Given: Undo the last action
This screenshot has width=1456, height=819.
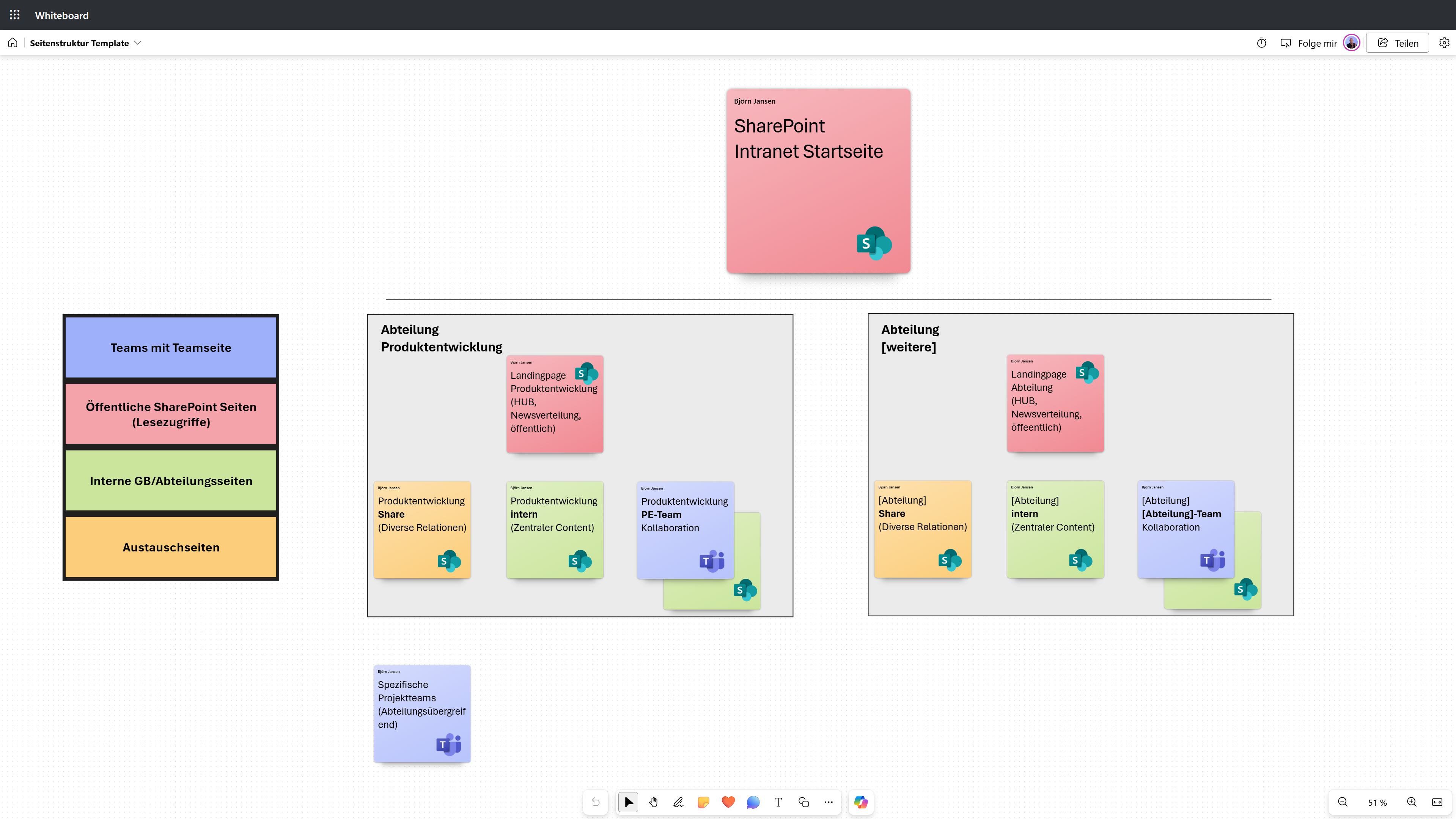Looking at the screenshot, I should pyautogui.click(x=596, y=802).
